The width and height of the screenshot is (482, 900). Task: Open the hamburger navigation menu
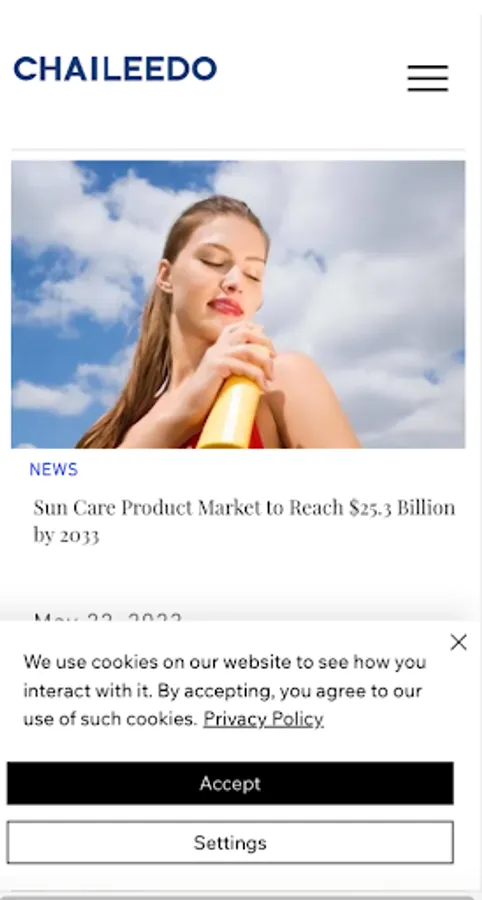pos(427,77)
